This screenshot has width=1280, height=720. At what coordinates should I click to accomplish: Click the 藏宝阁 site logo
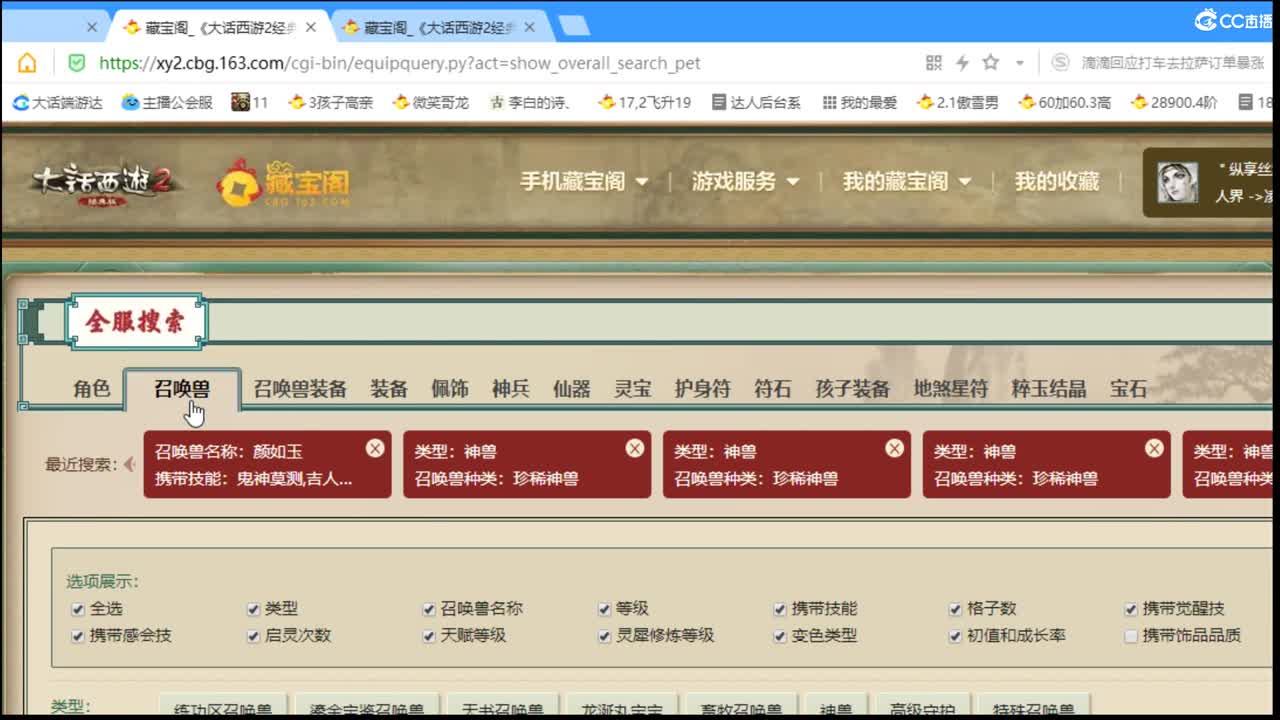click(x=285, y=183)
